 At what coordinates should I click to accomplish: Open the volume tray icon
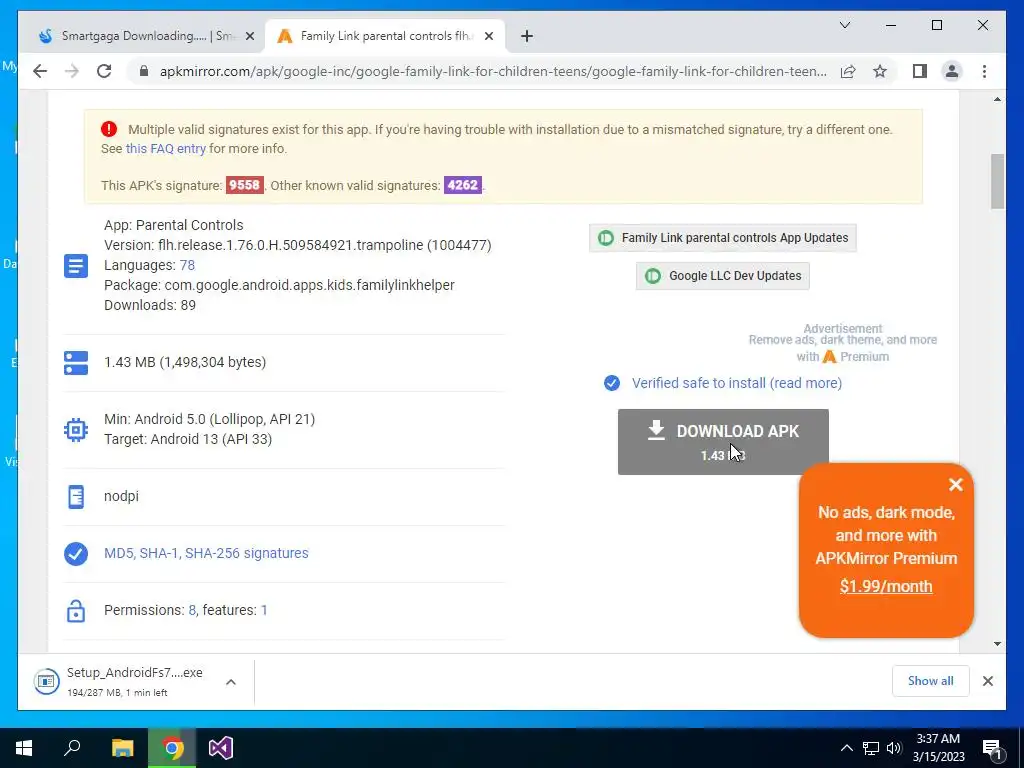[894, 748]
